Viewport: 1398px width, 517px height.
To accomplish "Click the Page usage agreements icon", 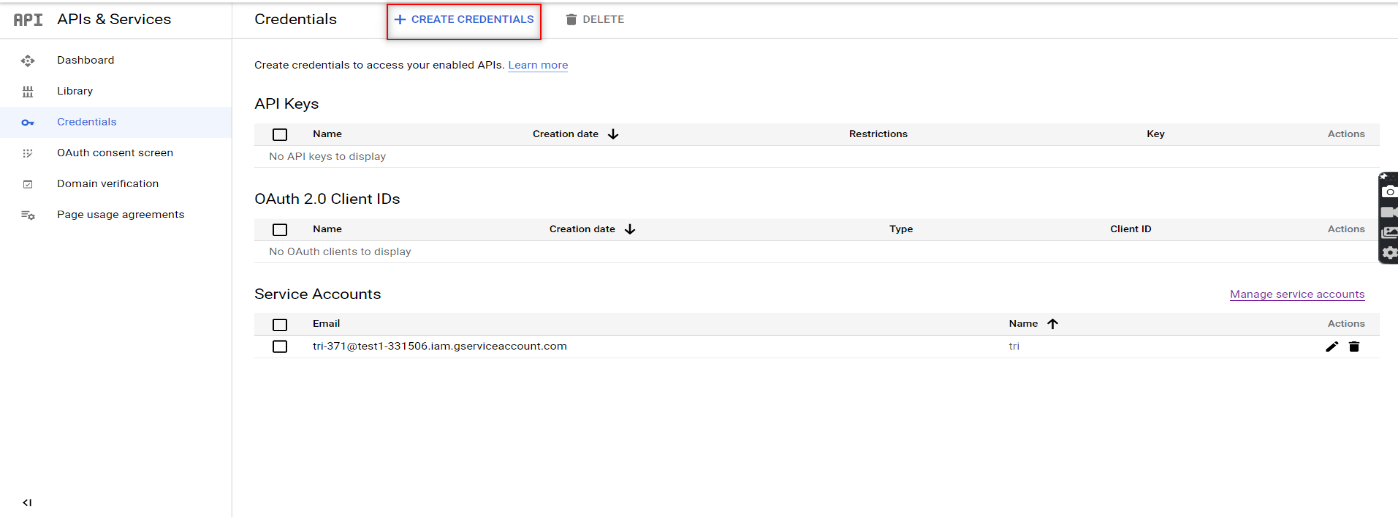I will click(28, 215).
